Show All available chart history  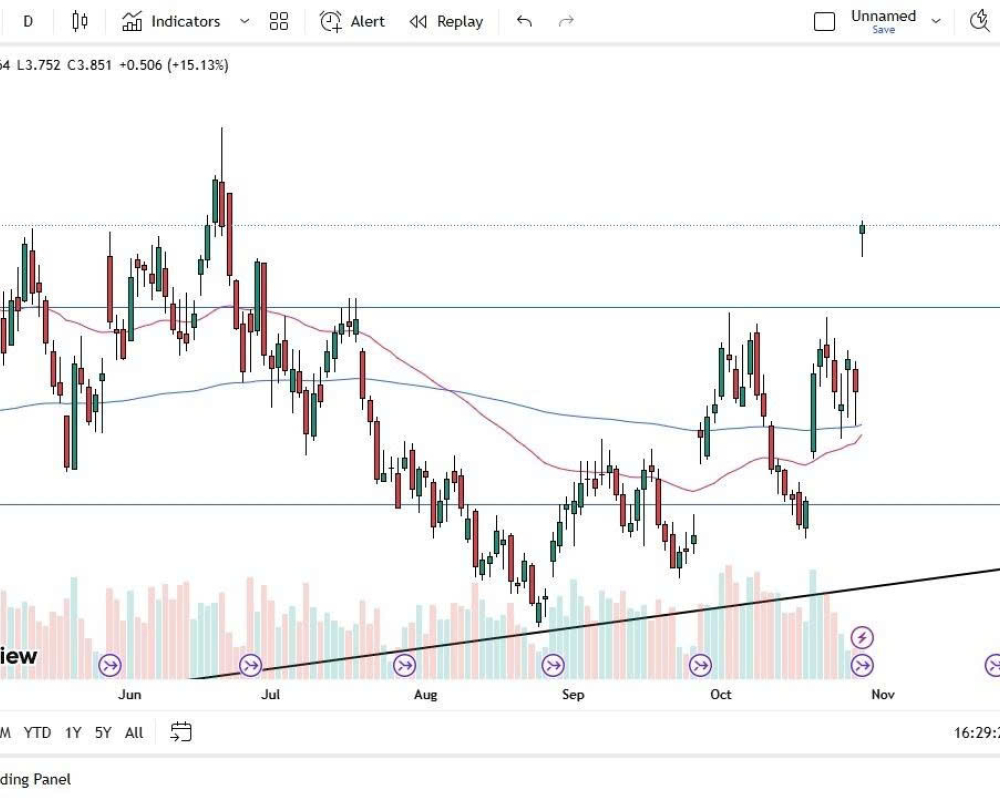pyautogui.click(x=134, y=733)
